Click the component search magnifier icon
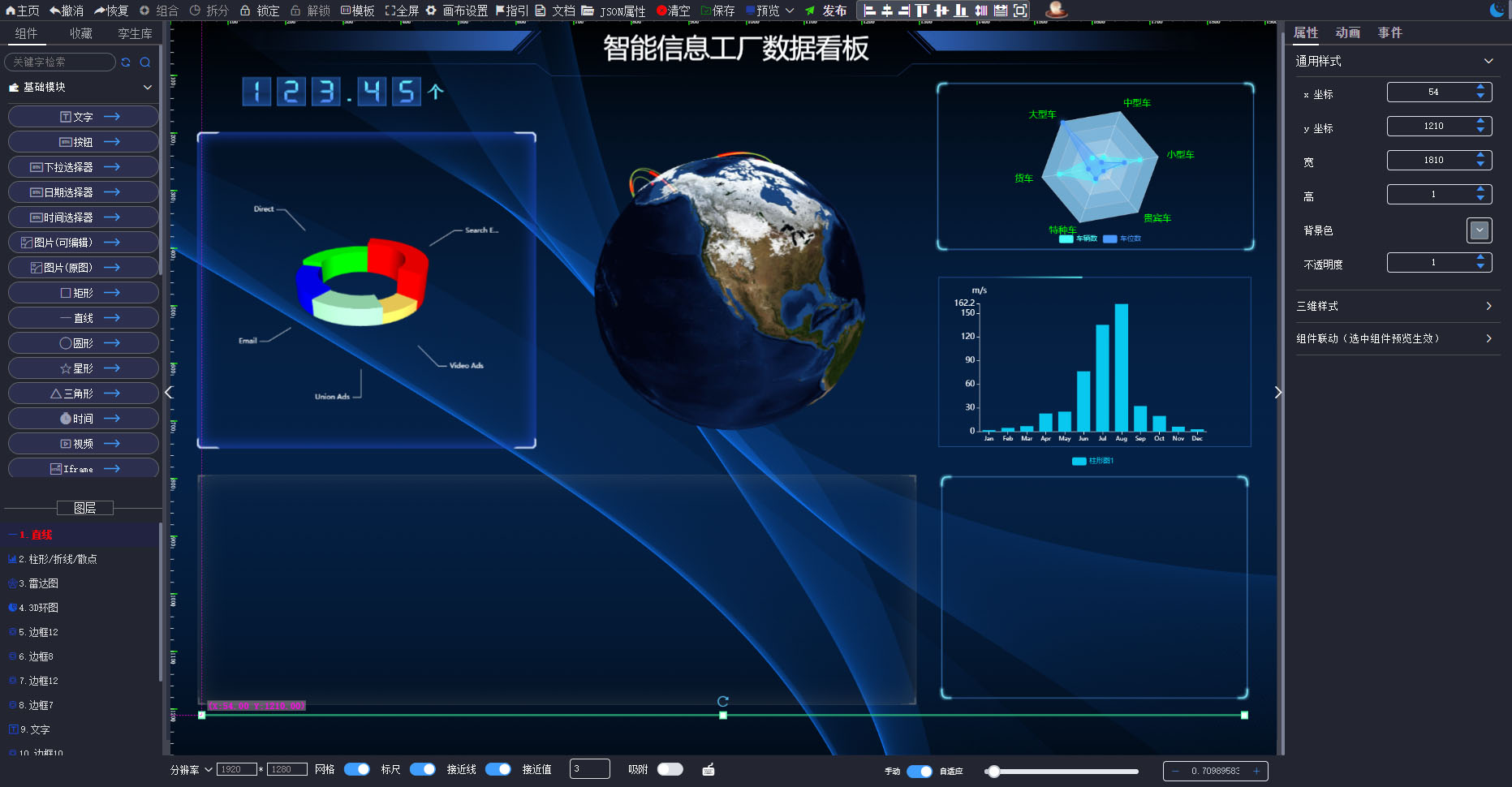 [x=145, y=62]
